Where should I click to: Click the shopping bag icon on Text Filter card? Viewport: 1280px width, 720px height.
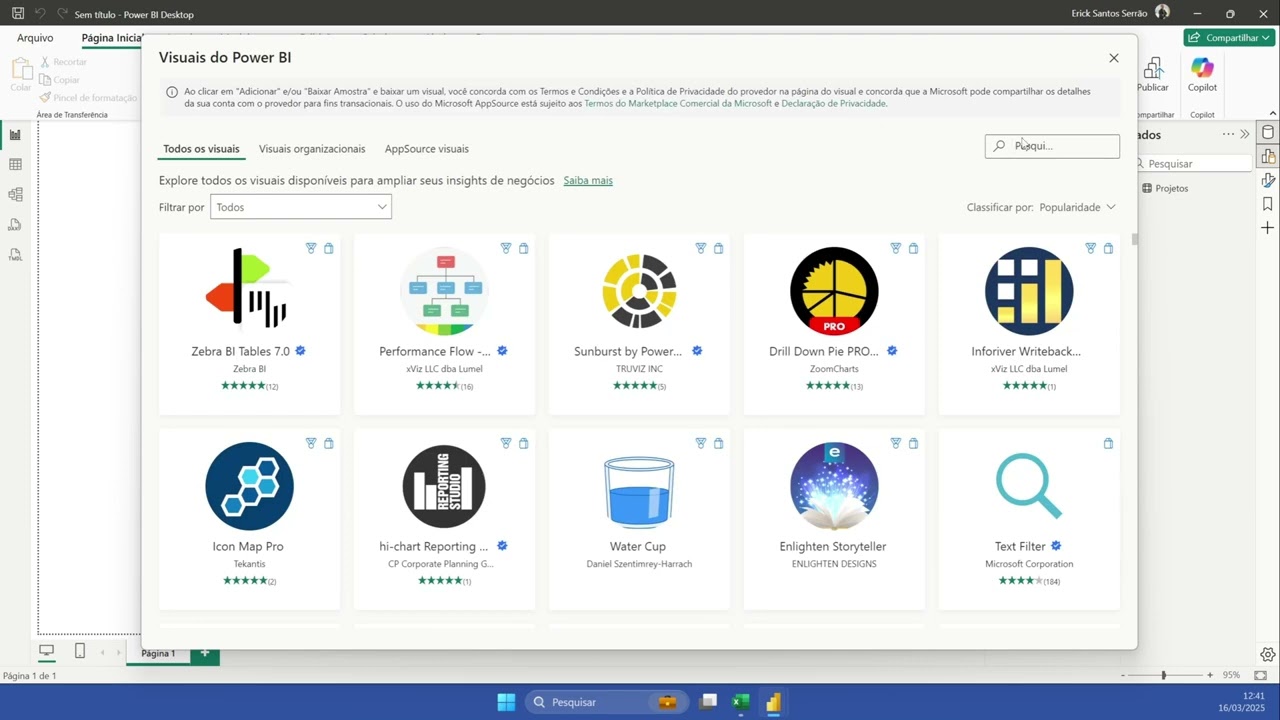[1108, 443]
